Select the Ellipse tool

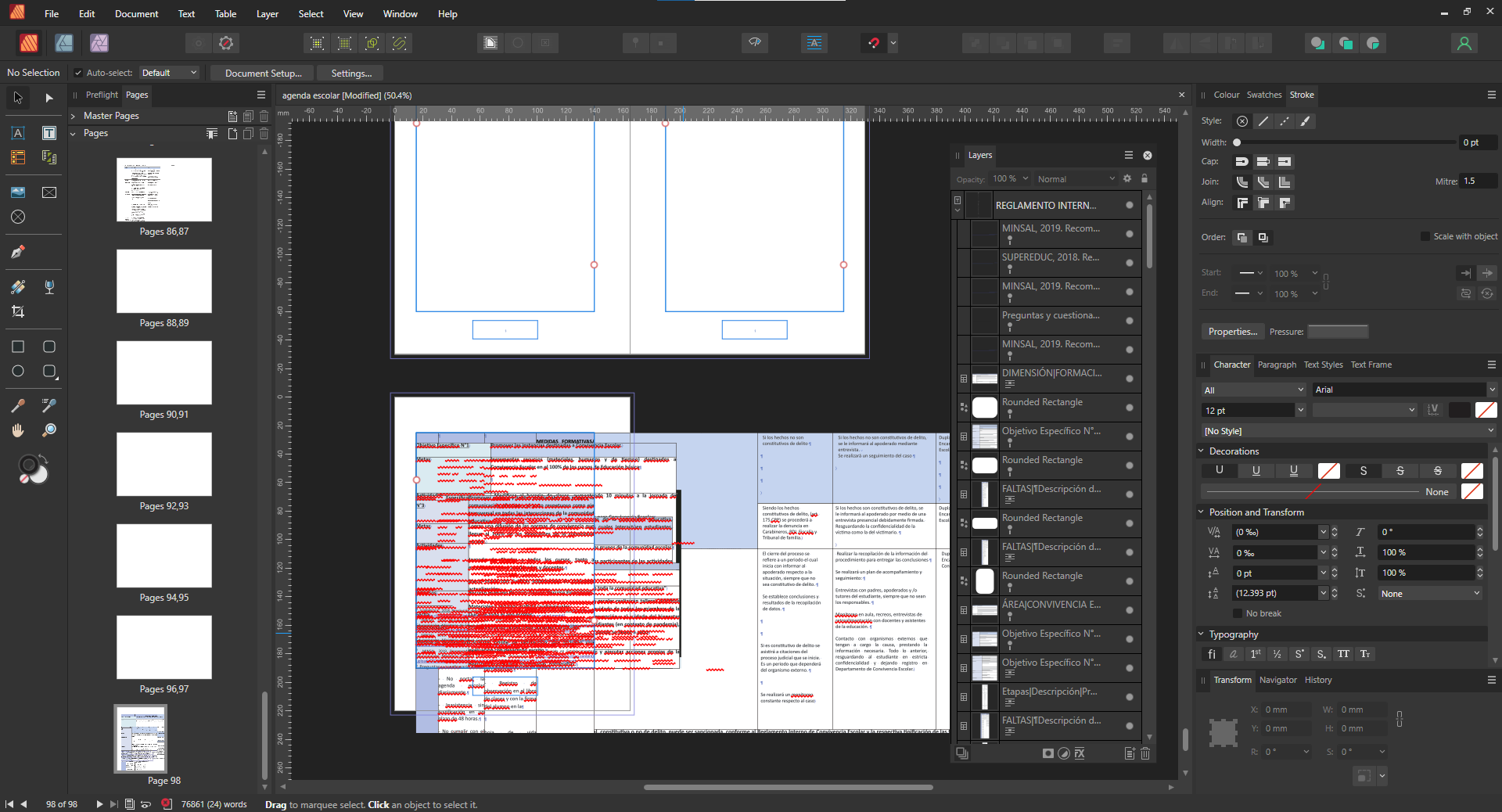coord(18,372)
